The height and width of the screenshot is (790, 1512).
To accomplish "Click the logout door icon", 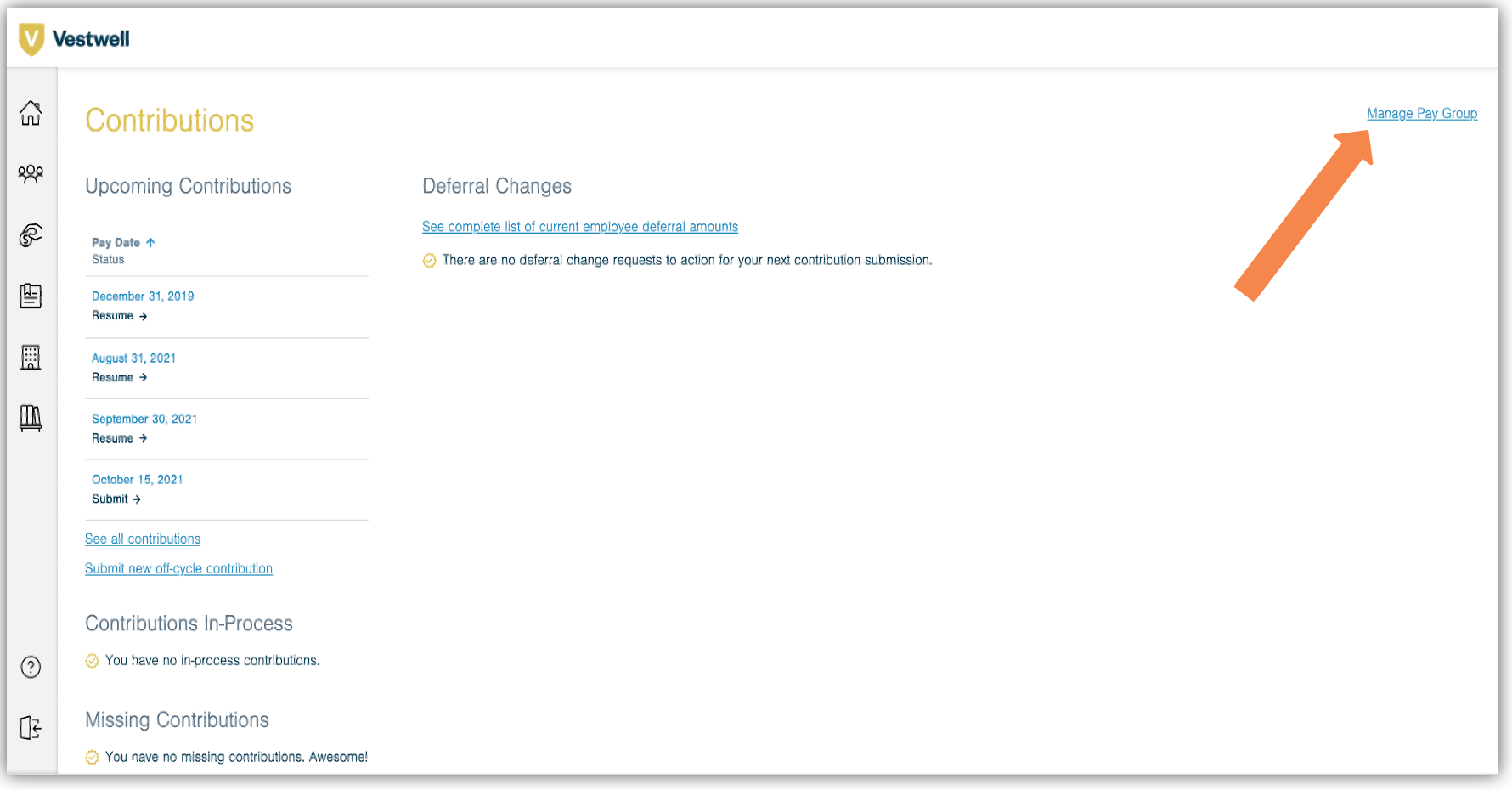I will (31, 728).
